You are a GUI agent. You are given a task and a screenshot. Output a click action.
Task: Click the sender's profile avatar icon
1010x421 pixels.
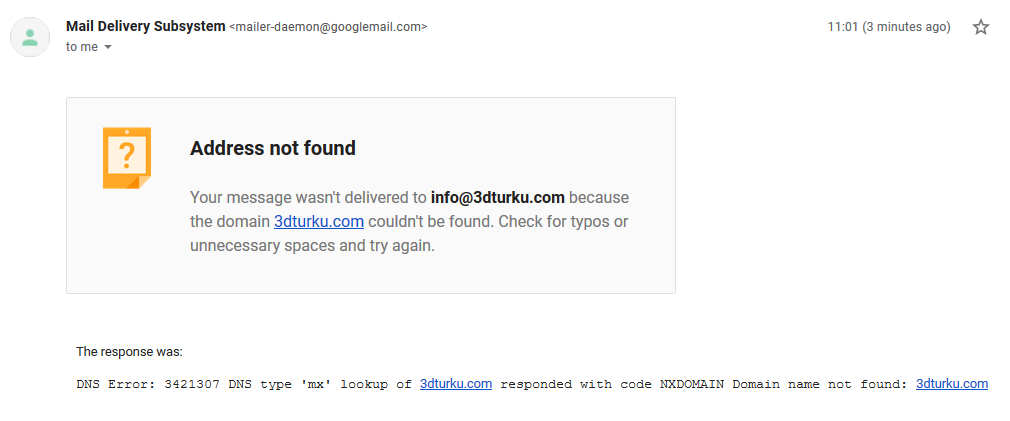[30, 37]
